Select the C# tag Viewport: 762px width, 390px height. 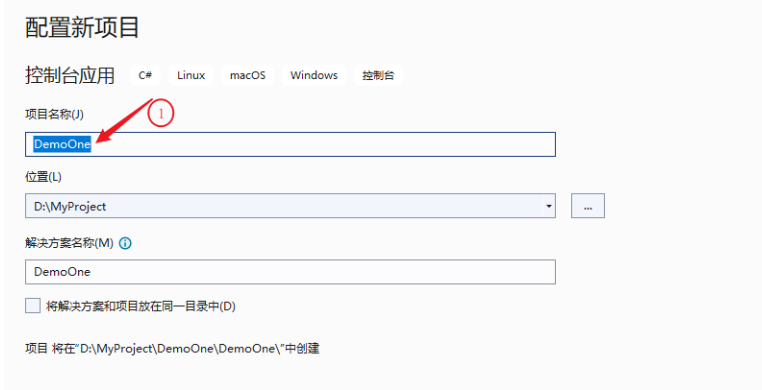[145, 75]
